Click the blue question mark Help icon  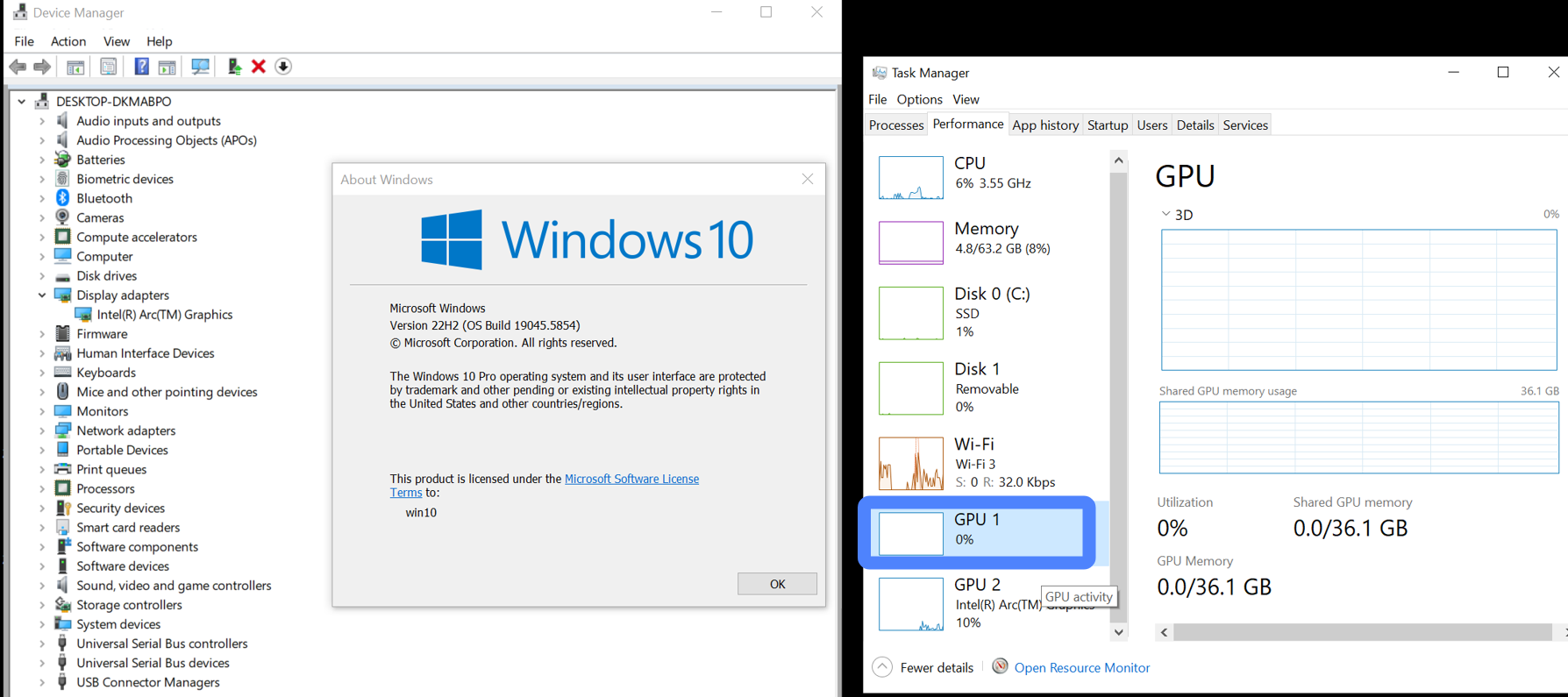[x=141, y=67]
